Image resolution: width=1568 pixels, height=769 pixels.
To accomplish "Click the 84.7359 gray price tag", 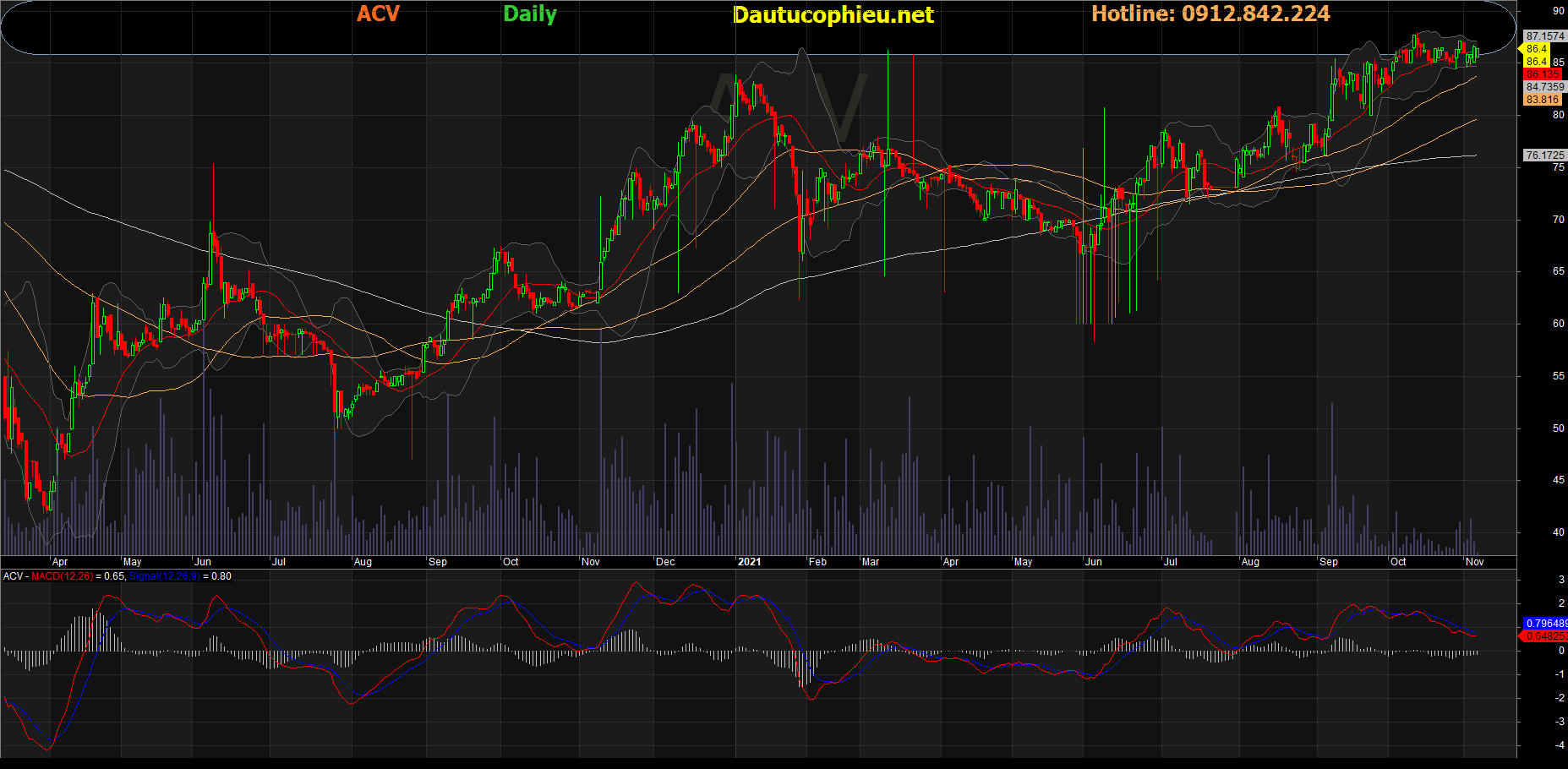I will pos(1544,87).
